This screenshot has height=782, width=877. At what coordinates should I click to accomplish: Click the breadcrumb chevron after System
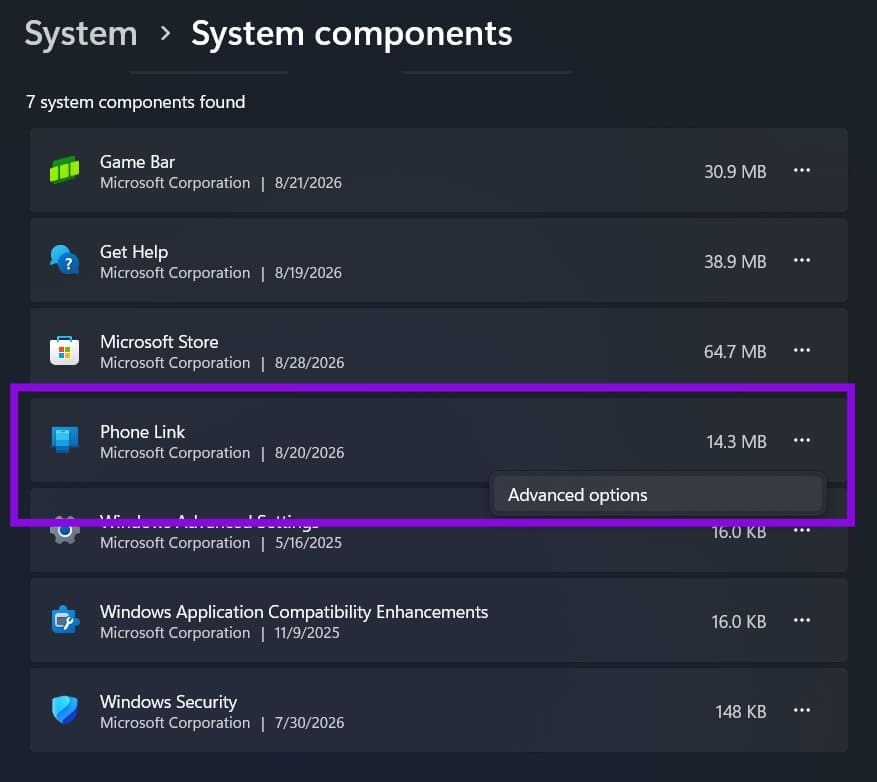[165, 34]
